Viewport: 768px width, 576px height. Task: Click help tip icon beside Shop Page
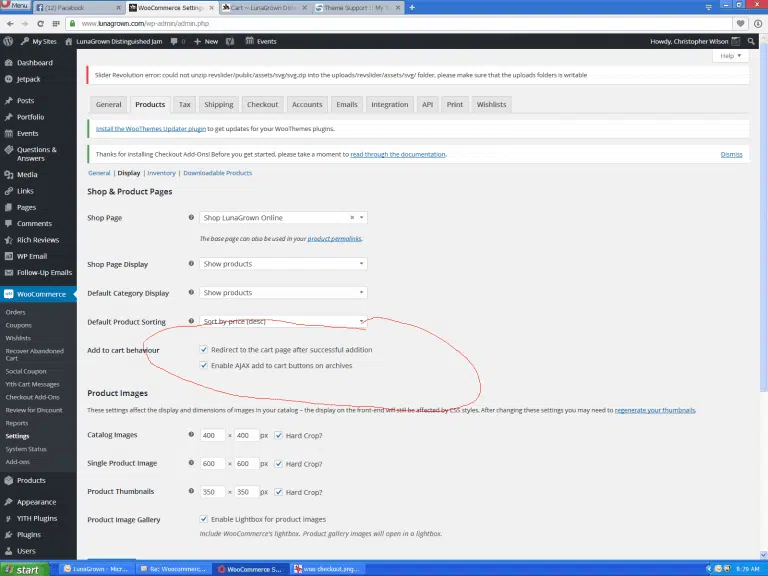(x=191, y=217)
